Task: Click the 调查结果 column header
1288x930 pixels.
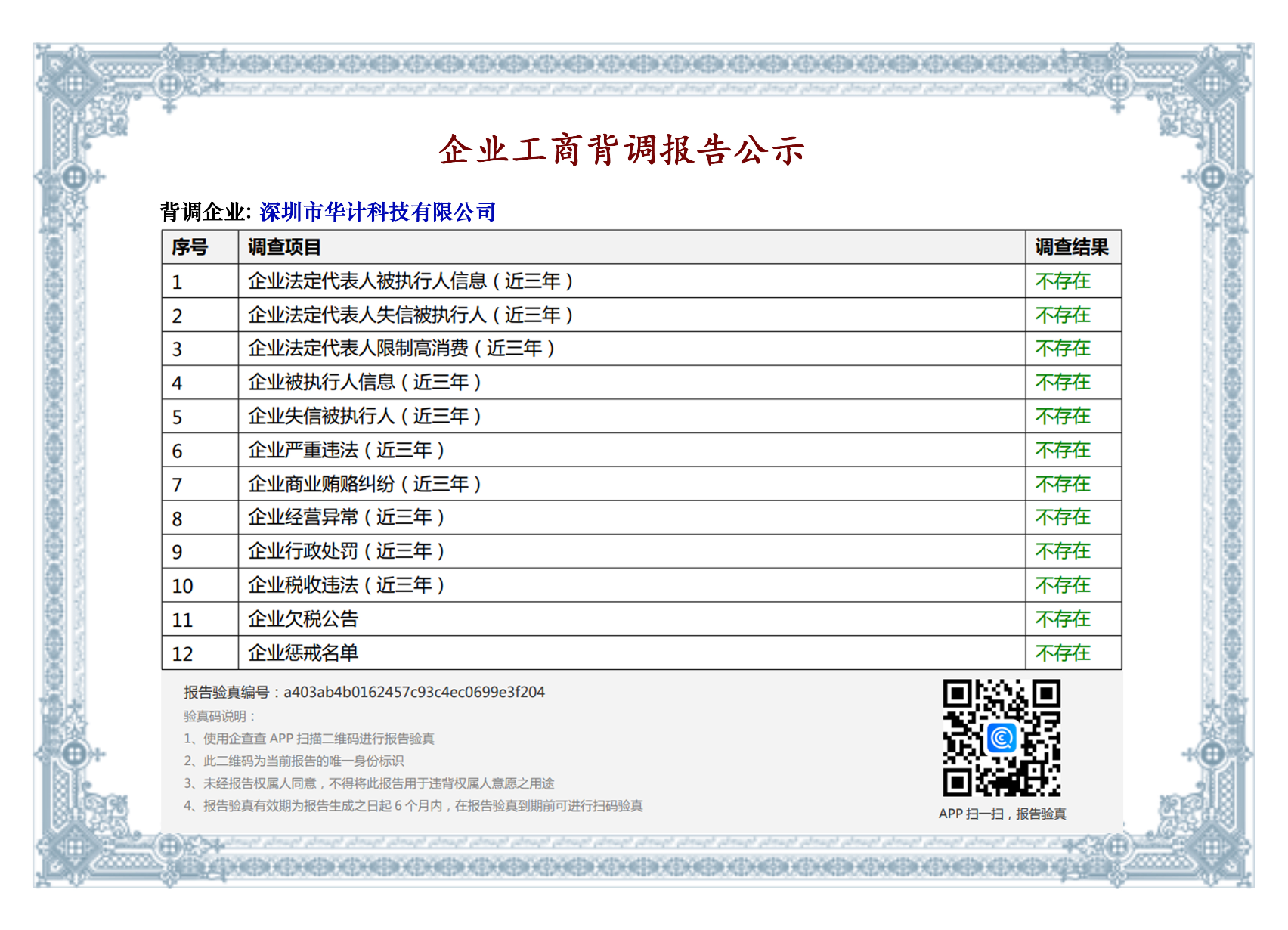Action: [1072, 247]
